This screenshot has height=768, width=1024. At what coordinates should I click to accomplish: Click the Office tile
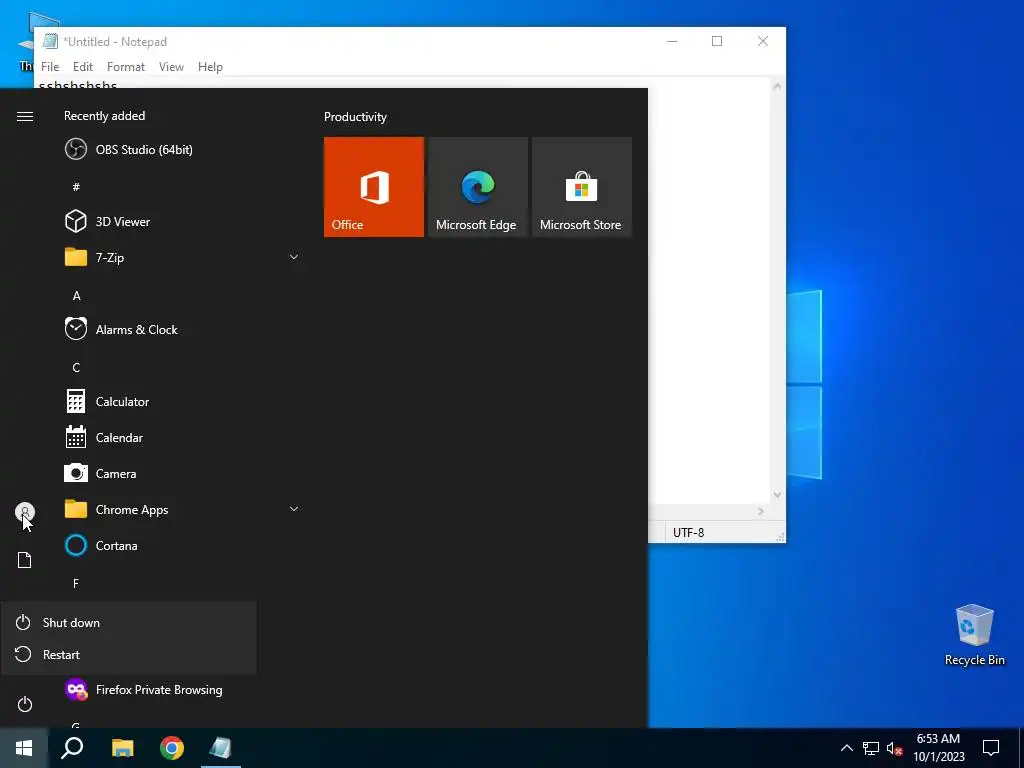click(x=374, y=187)
